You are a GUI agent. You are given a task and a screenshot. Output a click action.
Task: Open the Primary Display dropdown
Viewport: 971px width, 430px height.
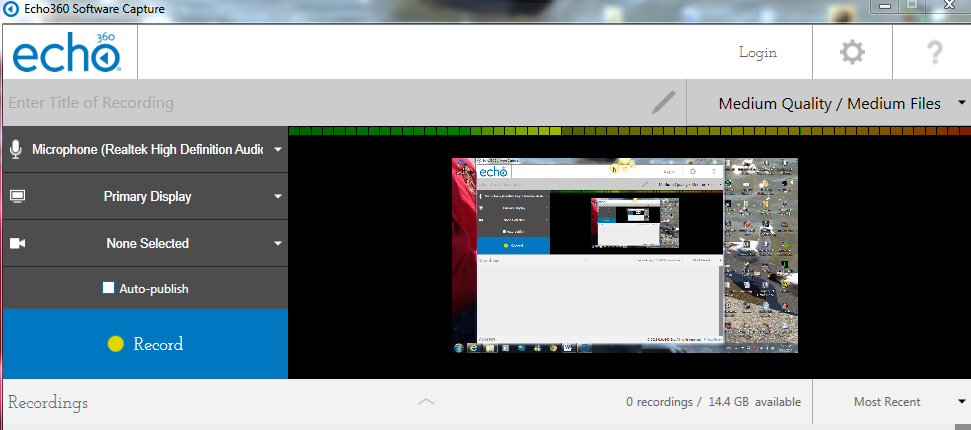pos(146,196)
